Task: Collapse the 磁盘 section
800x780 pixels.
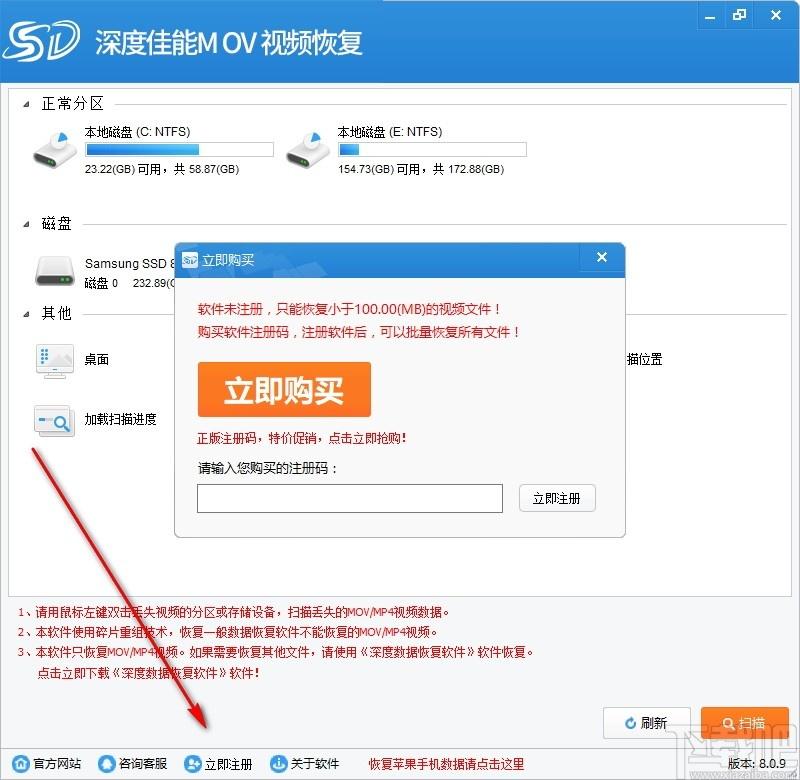Action: [26, 224]
